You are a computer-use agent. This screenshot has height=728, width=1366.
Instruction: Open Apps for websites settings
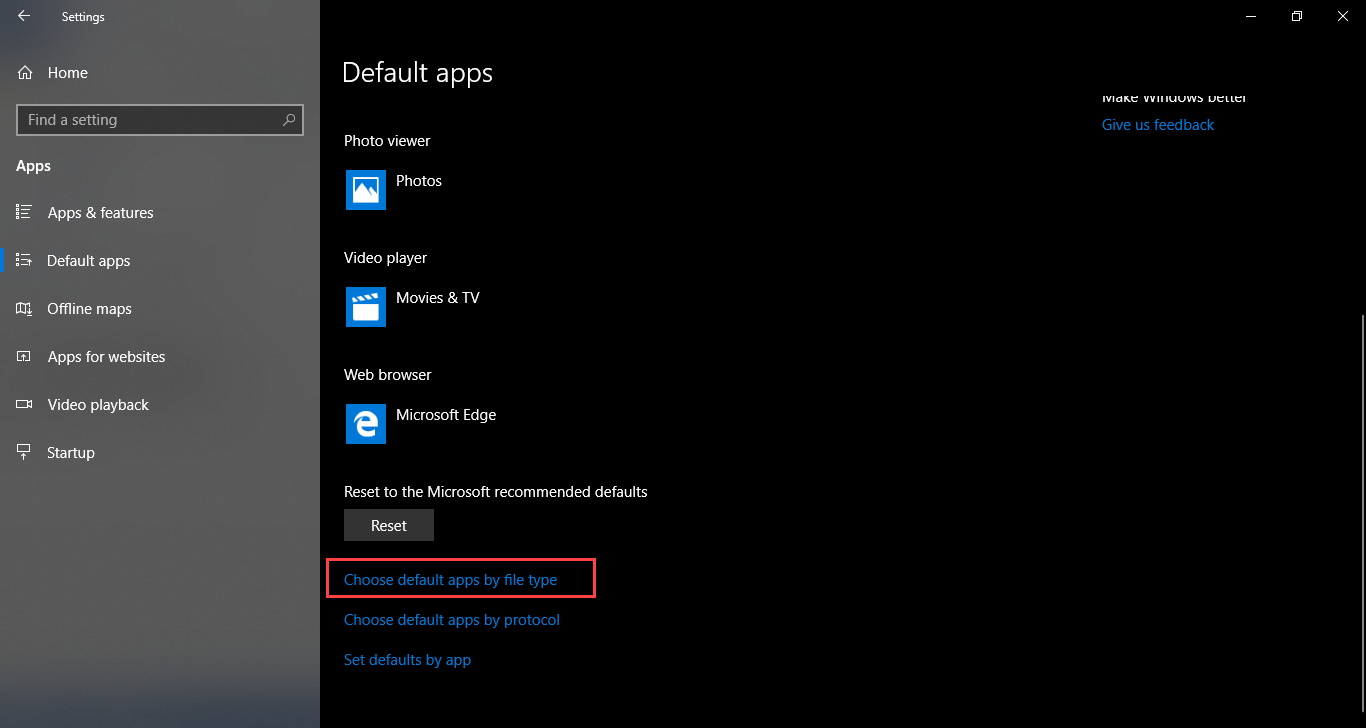106,356
